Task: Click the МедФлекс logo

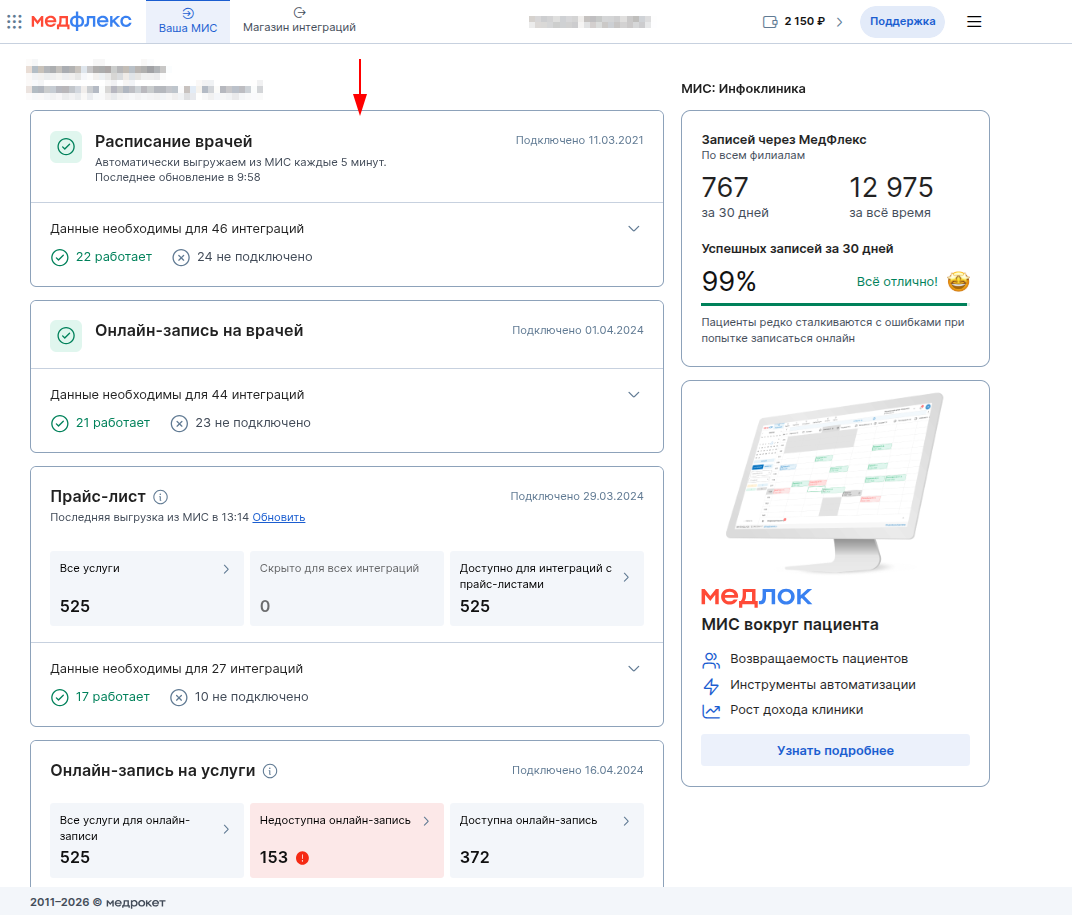Action: [x=81, y=21]
